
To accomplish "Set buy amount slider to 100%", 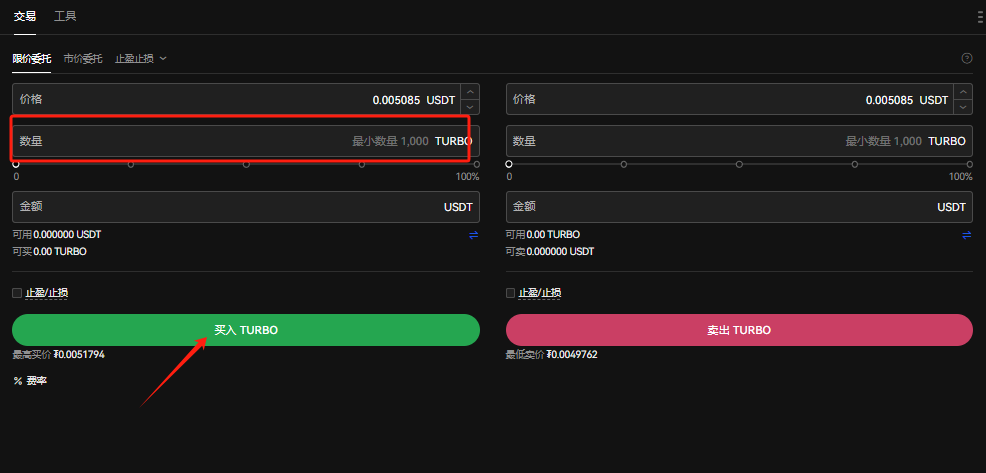I will 476,164.
